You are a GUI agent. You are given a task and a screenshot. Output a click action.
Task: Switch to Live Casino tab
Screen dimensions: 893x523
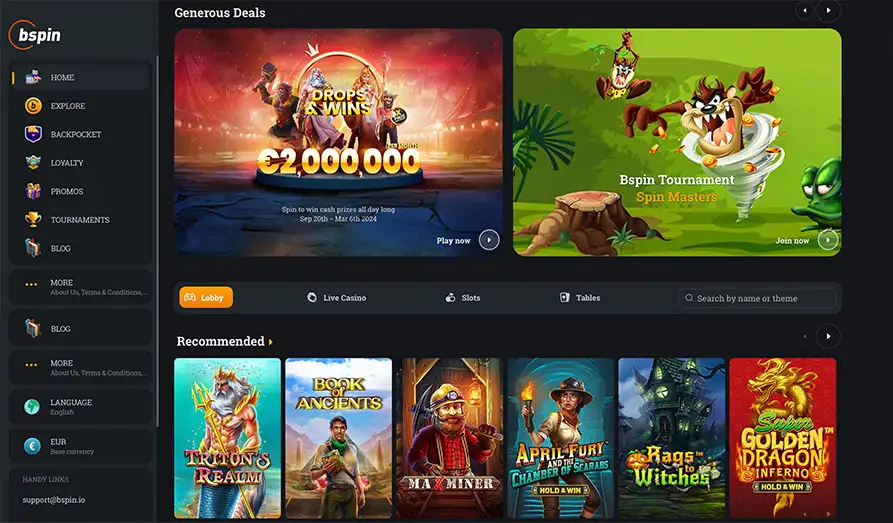tap(337, 297)
